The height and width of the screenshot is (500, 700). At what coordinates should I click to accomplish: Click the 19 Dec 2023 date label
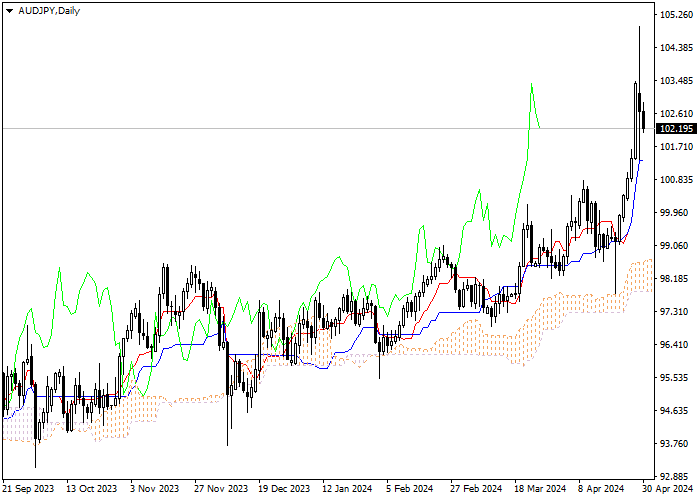click(284, 489)
